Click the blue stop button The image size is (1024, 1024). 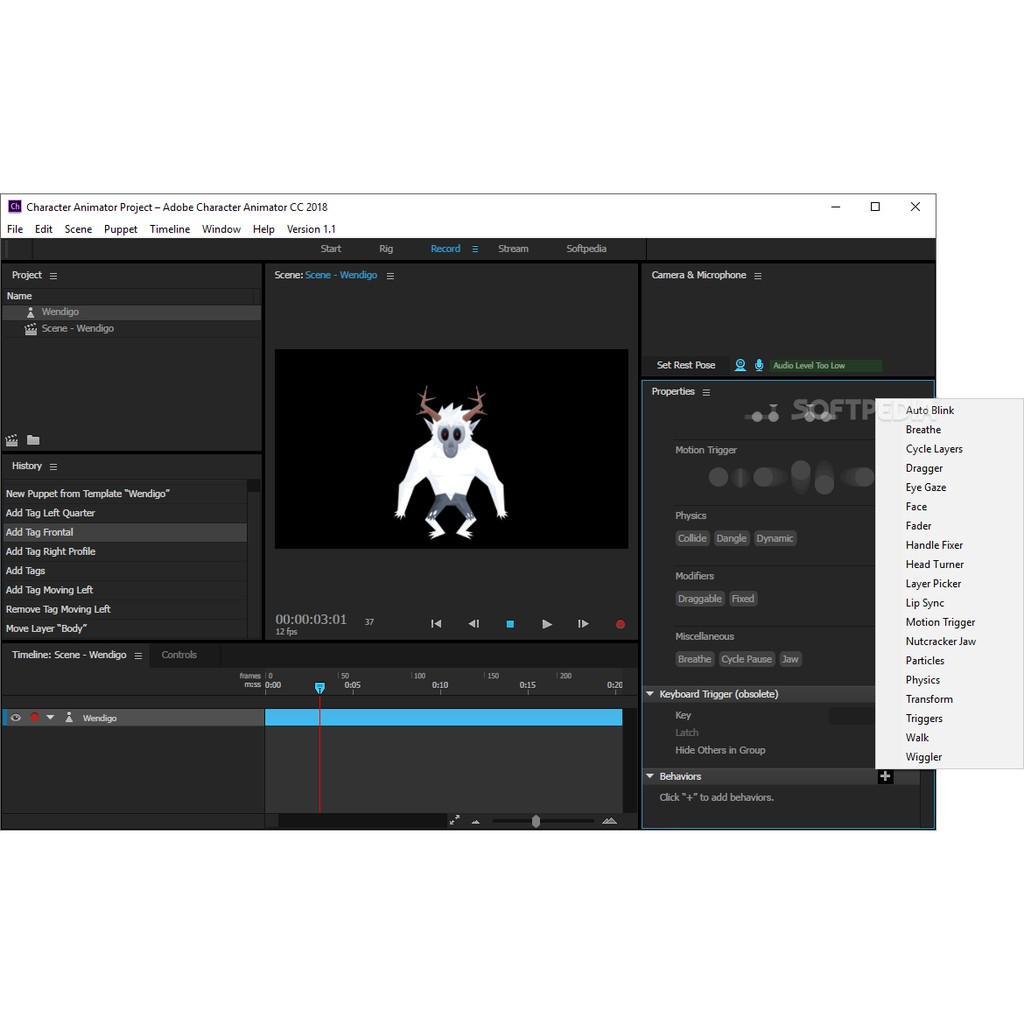pyautogui.click(x=510, y=624)
